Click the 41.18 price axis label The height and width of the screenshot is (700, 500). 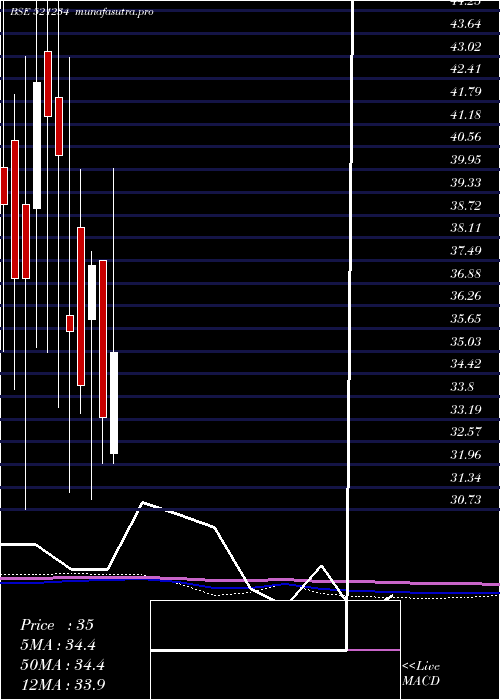pyautogui.click(x=466, y=115)
